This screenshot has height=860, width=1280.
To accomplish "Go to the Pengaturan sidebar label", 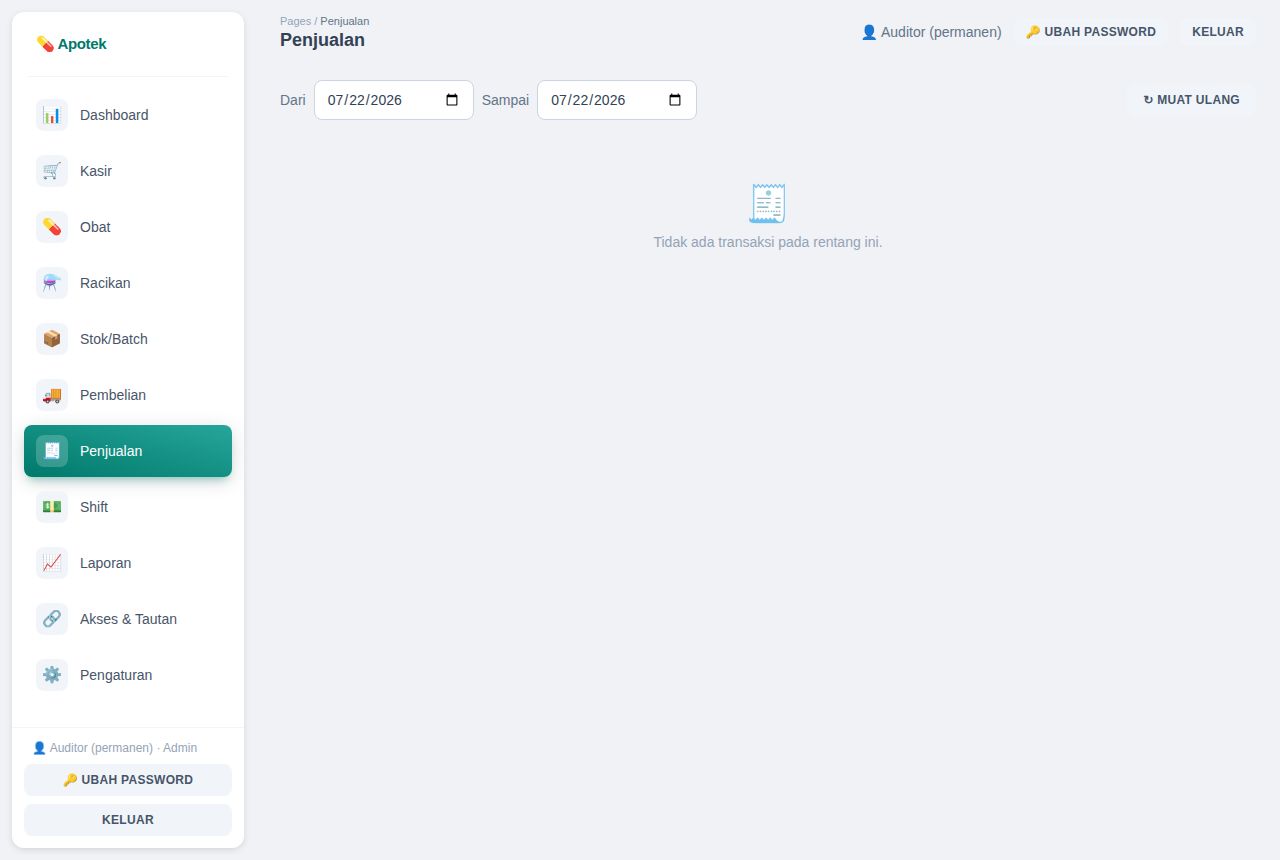I will [x=116, y=675].
